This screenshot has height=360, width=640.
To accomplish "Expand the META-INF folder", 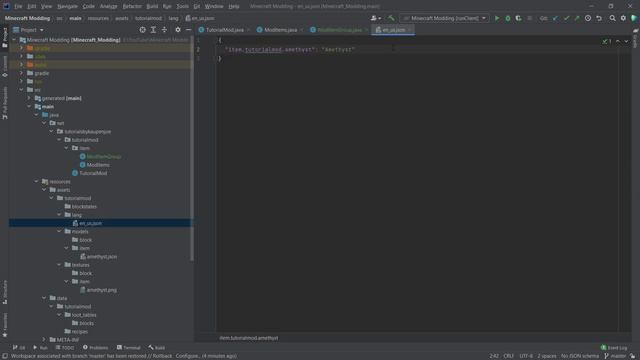I will point(44,340).
